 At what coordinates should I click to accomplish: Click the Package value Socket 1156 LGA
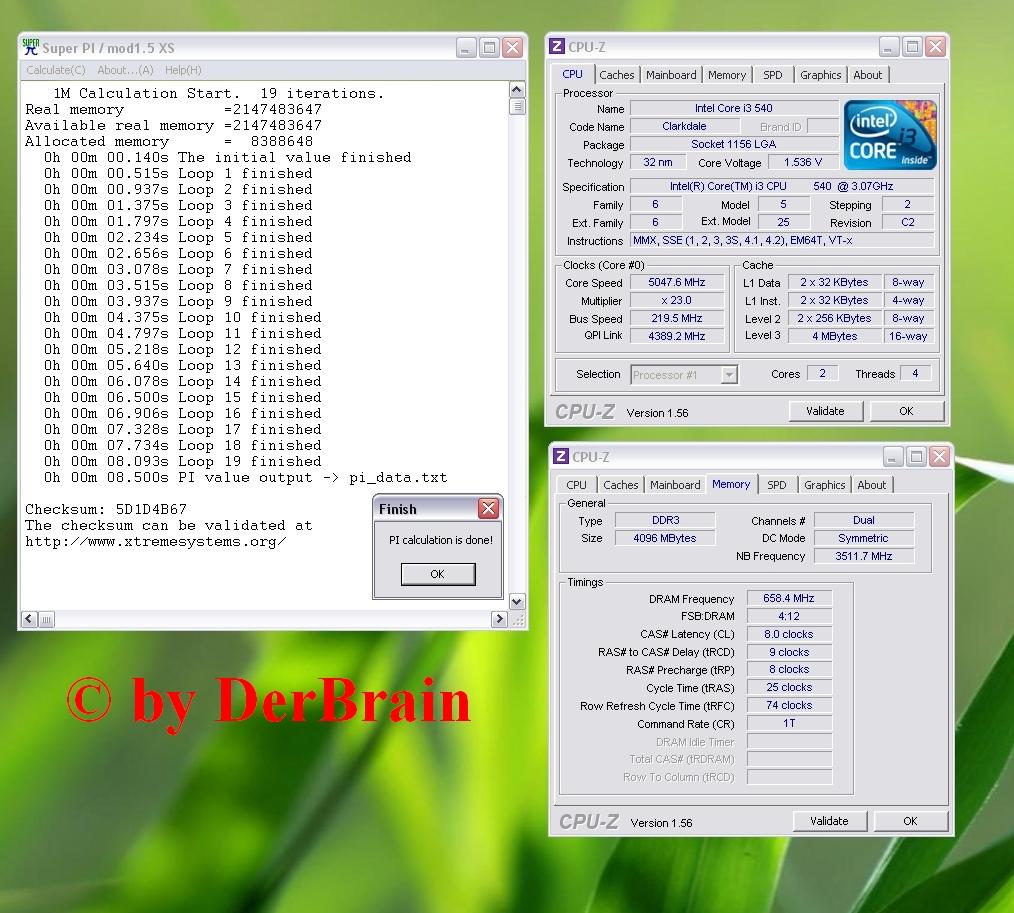tap(734, 144)
